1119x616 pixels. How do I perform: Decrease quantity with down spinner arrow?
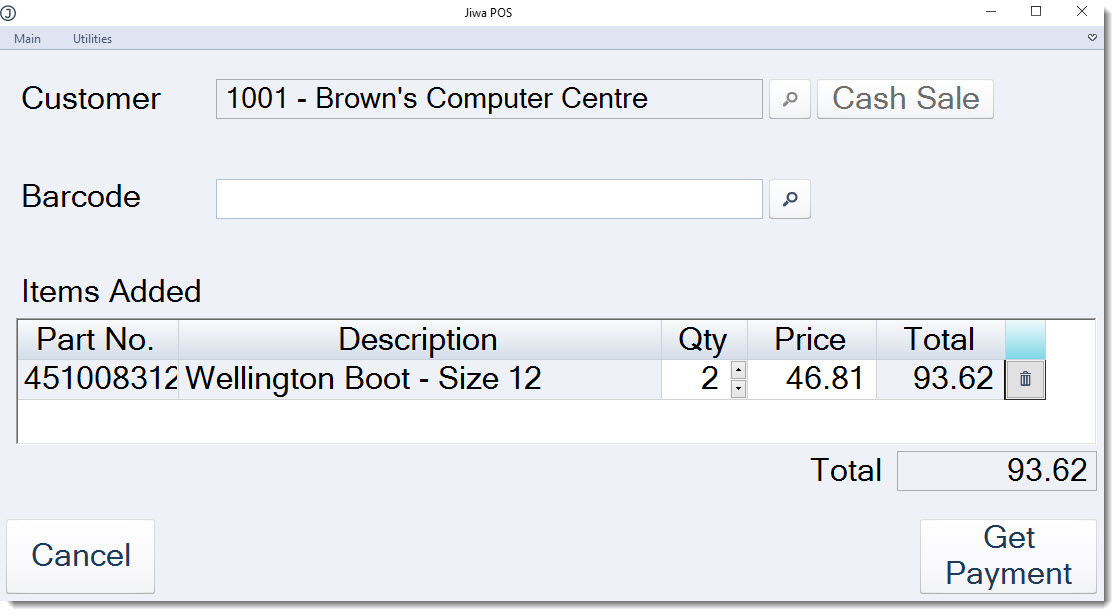pos(739,388)
